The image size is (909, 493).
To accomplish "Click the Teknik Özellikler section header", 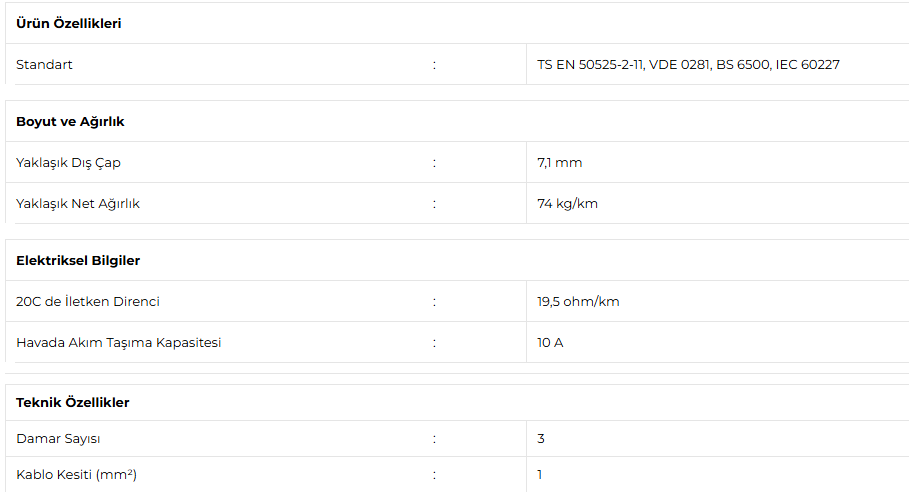I will (x=73, y=403).
